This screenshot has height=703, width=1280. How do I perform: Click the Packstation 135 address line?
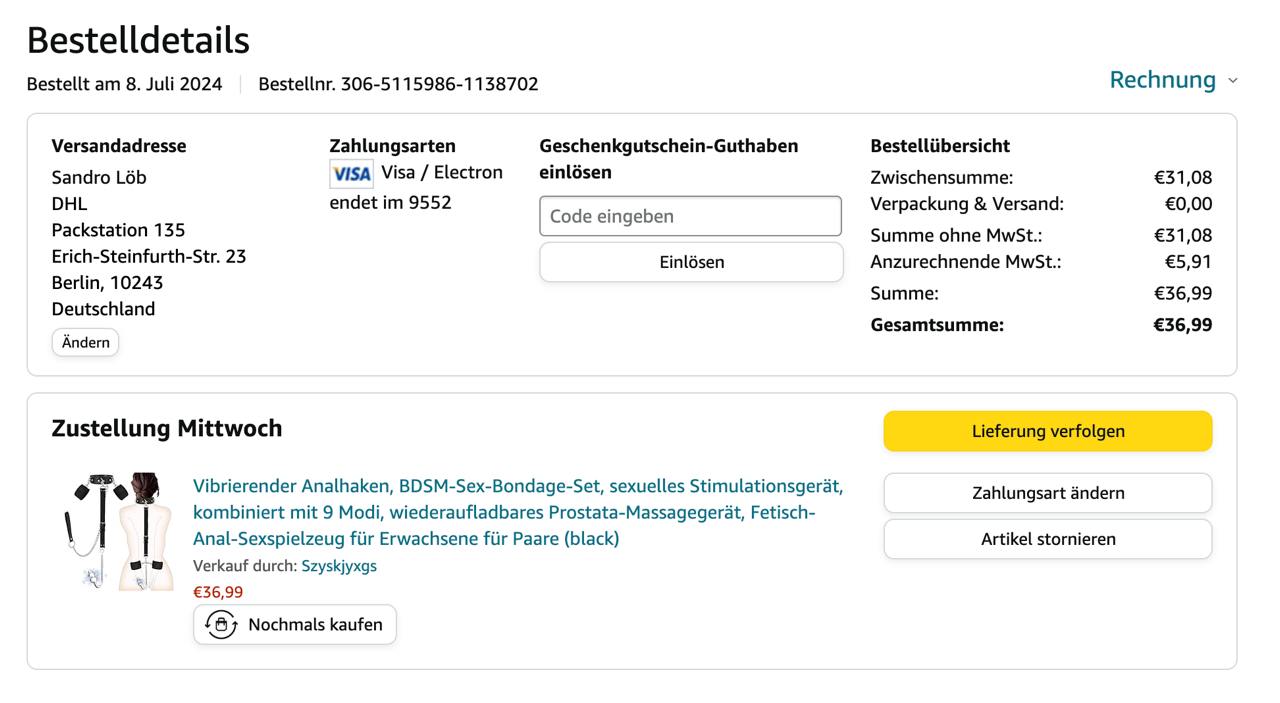tap(118, 230)
